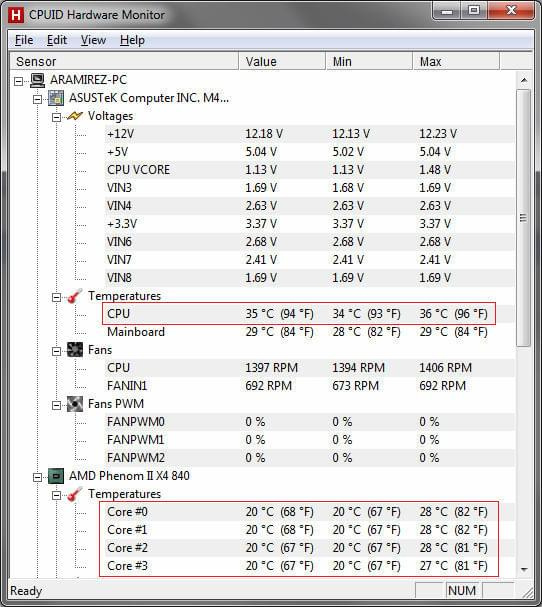
Task: Click the scrollbar down arrow
Action: (524, 569)
